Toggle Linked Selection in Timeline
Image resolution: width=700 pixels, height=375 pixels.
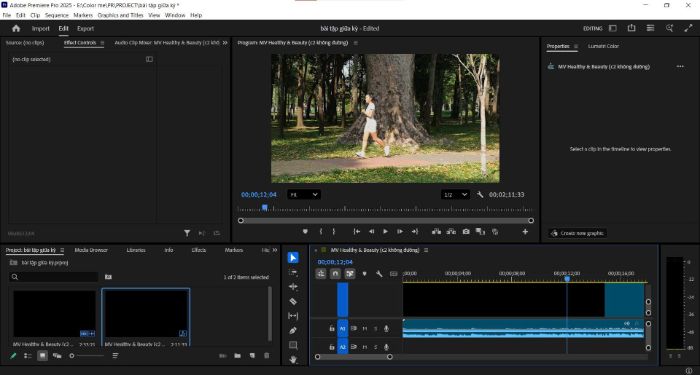[x=350, y=274]
